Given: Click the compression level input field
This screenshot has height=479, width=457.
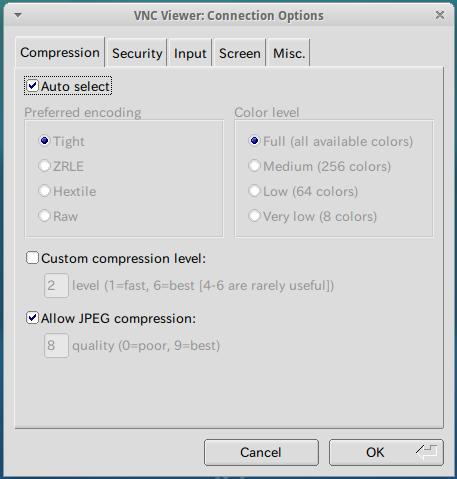Looking at the screenshot, I should [56, 285].
